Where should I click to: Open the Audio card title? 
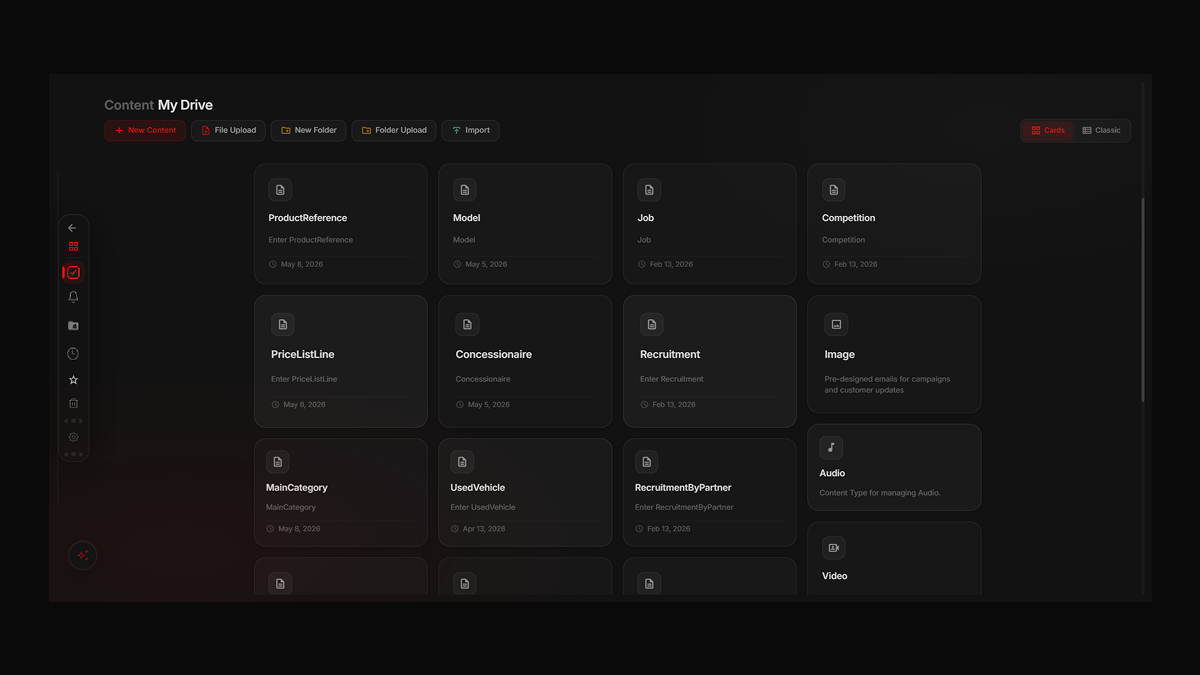(833, 473)
